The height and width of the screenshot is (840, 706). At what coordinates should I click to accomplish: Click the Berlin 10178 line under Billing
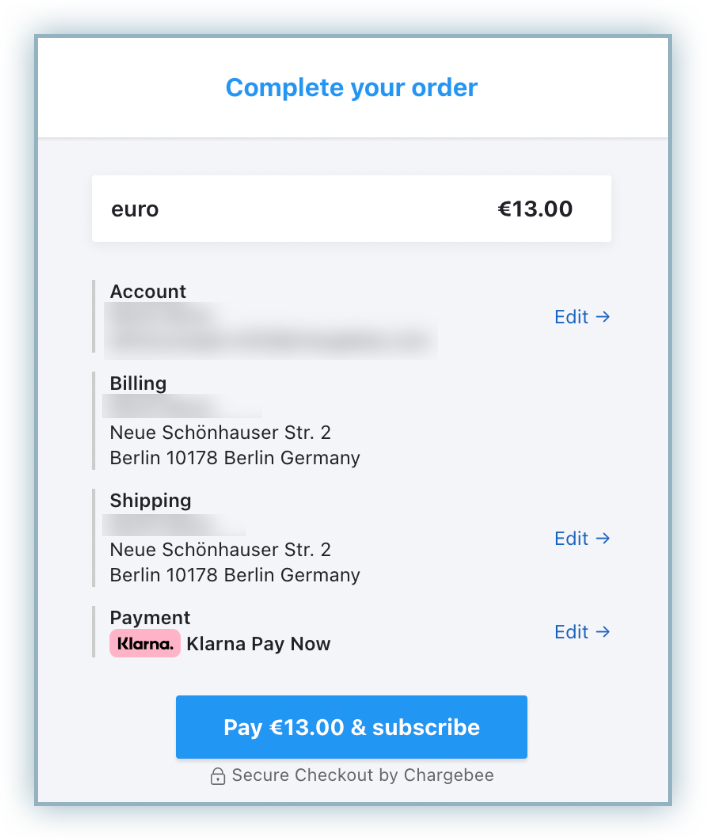tap(235, 459)
